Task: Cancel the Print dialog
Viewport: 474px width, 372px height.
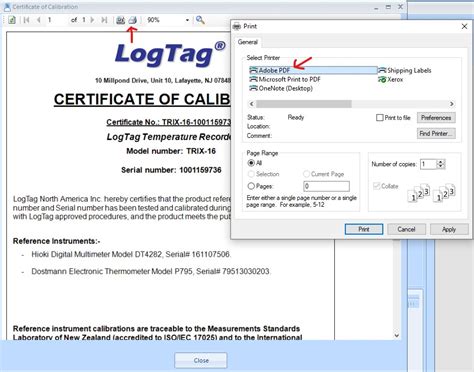Action: click(x=406, y=229)
